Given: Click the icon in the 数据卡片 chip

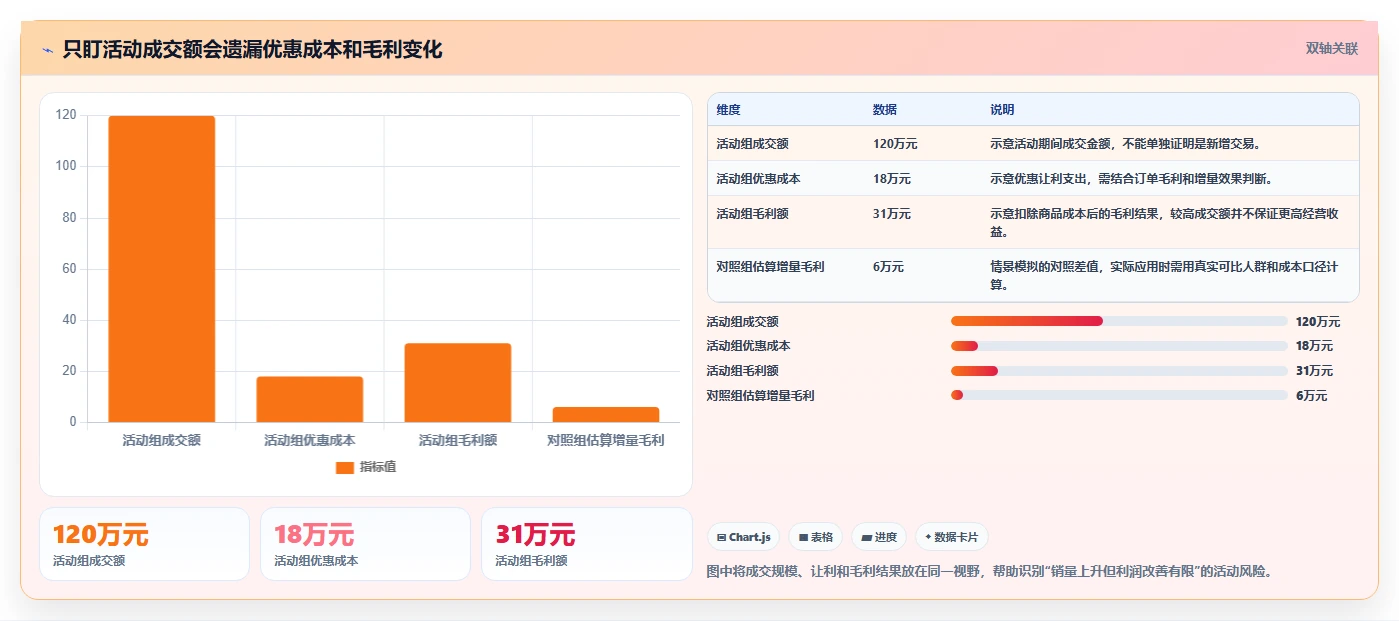Looking at the screenshot, I should tap(929, 537).
